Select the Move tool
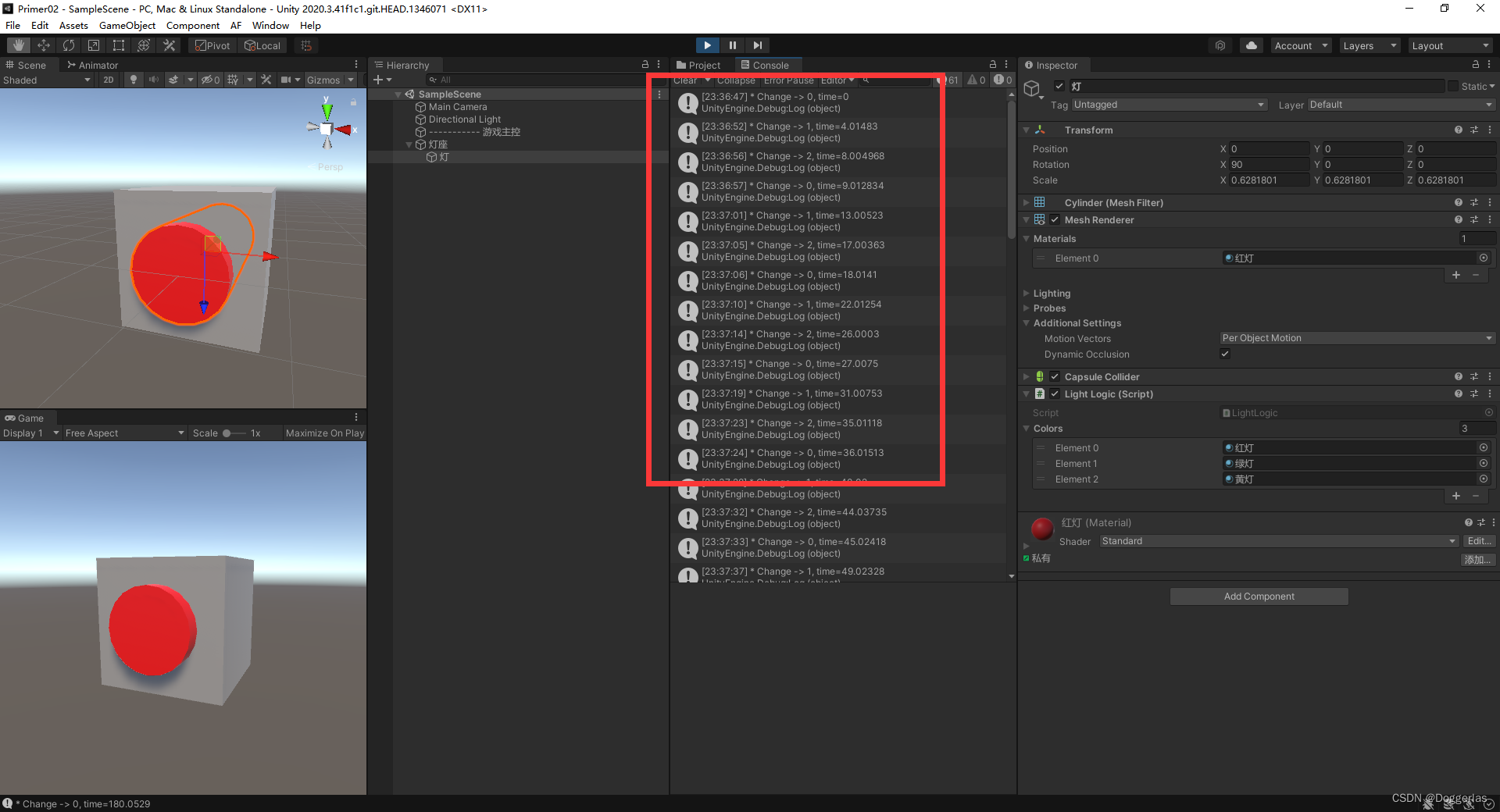 click(x=44, y=45)
